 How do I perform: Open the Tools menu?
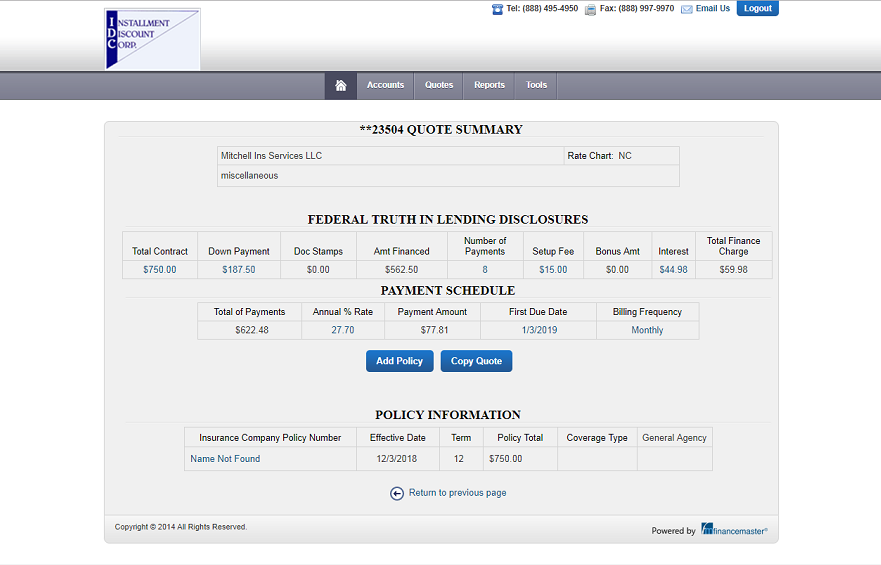[537, 85]
